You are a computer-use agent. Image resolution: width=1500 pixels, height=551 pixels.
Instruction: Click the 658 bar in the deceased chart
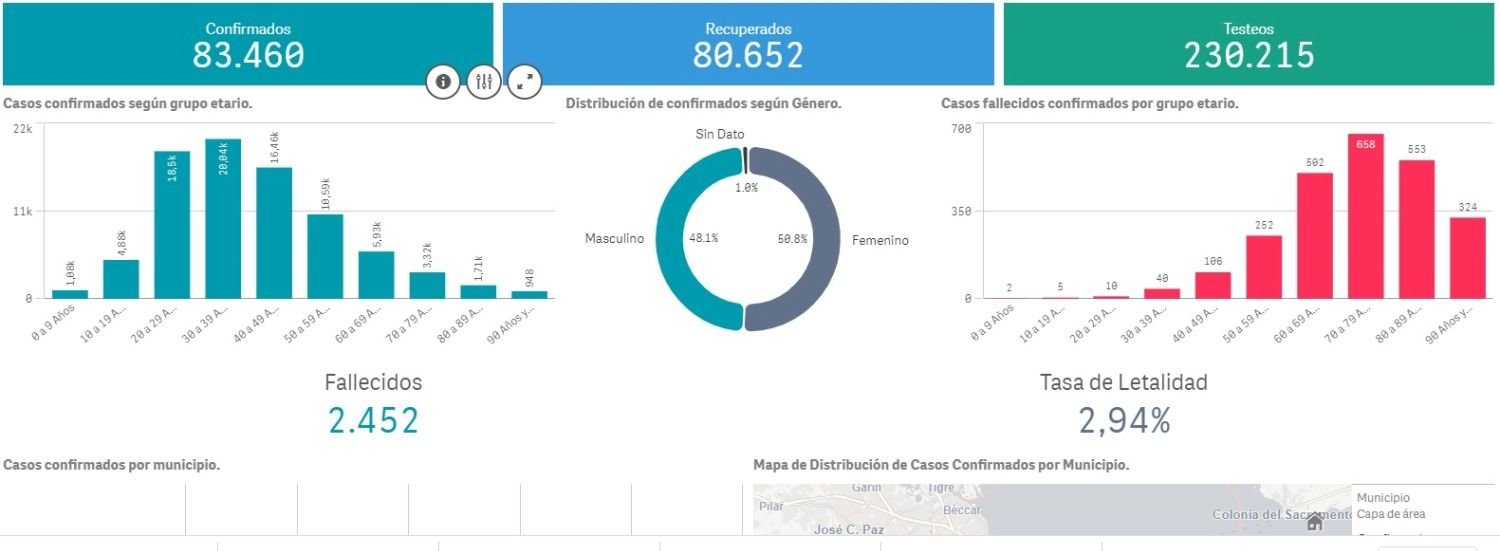click(x=1365, y=216)
